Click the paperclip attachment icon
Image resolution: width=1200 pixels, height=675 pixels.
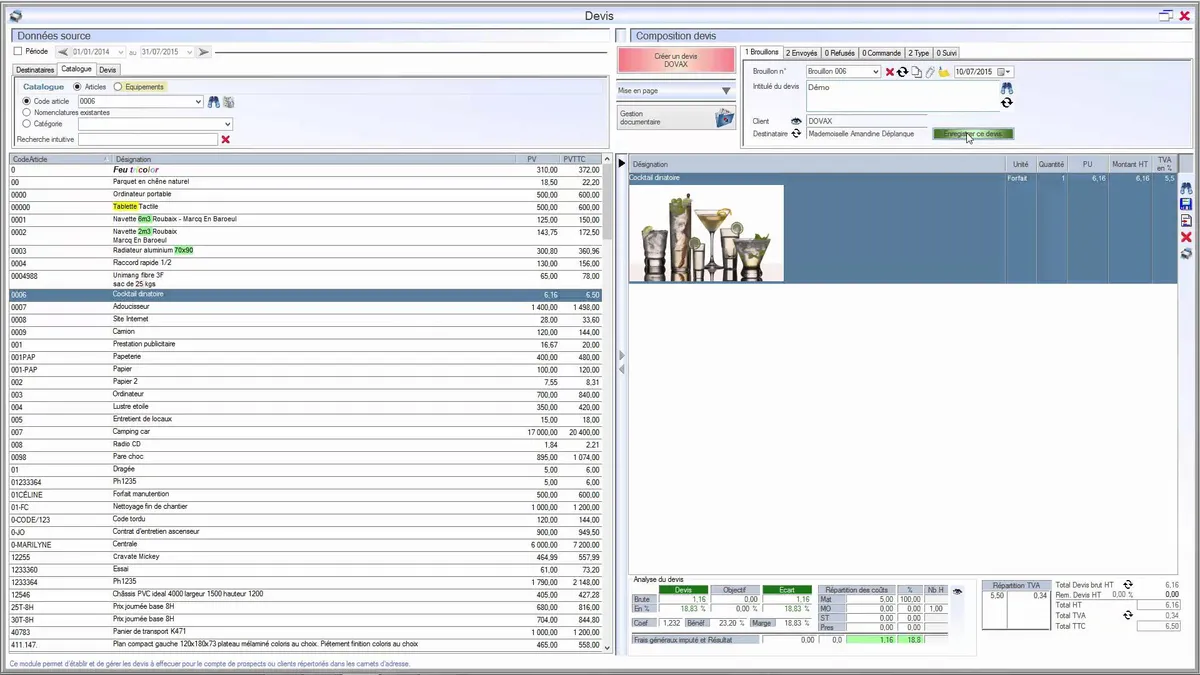point(929,72)
